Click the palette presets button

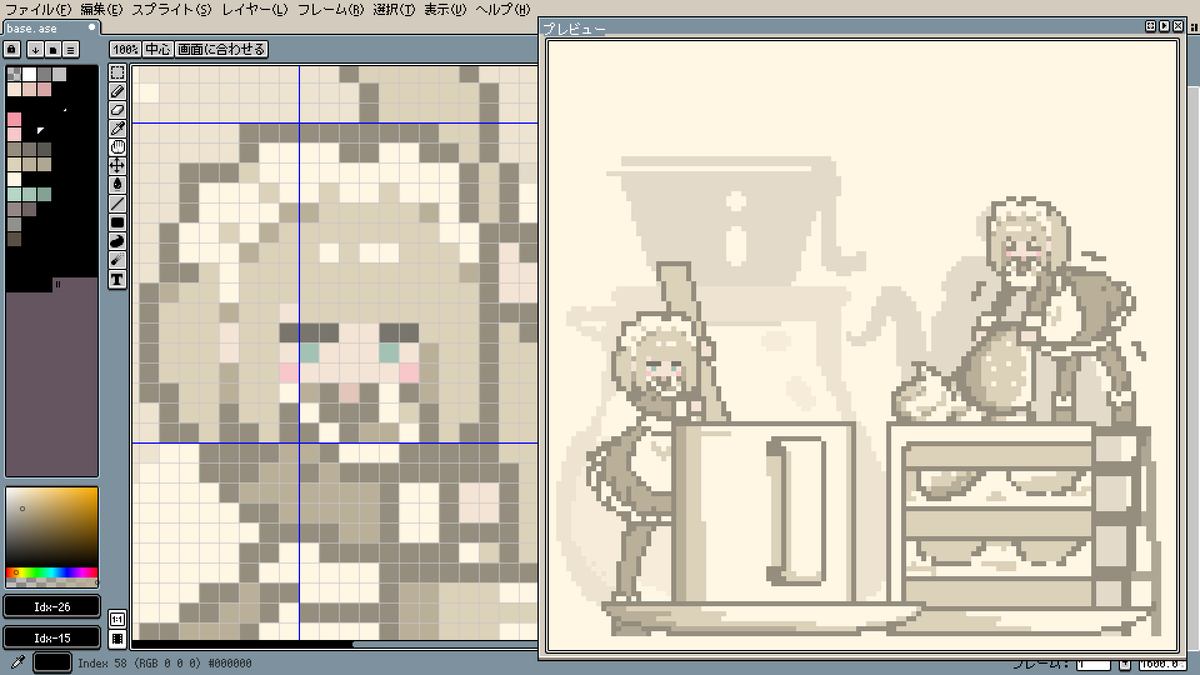[x=53, y=48]
